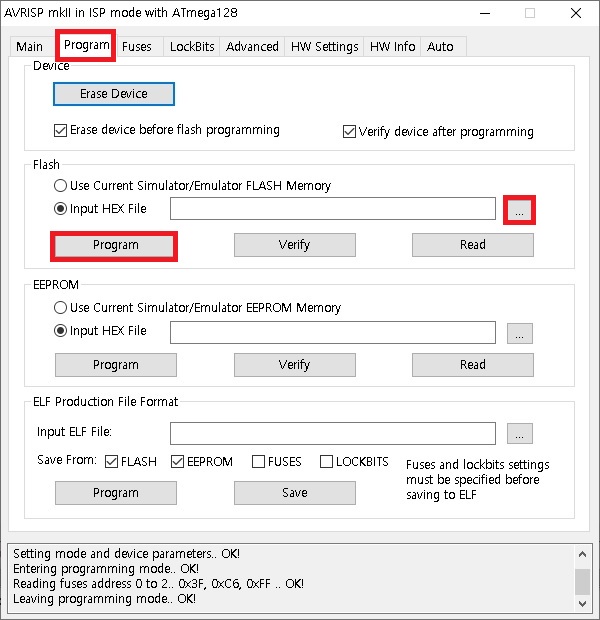Viewport: 600px width, 620px height.
Task: Read the EEPROM memory
Action: 473,365
